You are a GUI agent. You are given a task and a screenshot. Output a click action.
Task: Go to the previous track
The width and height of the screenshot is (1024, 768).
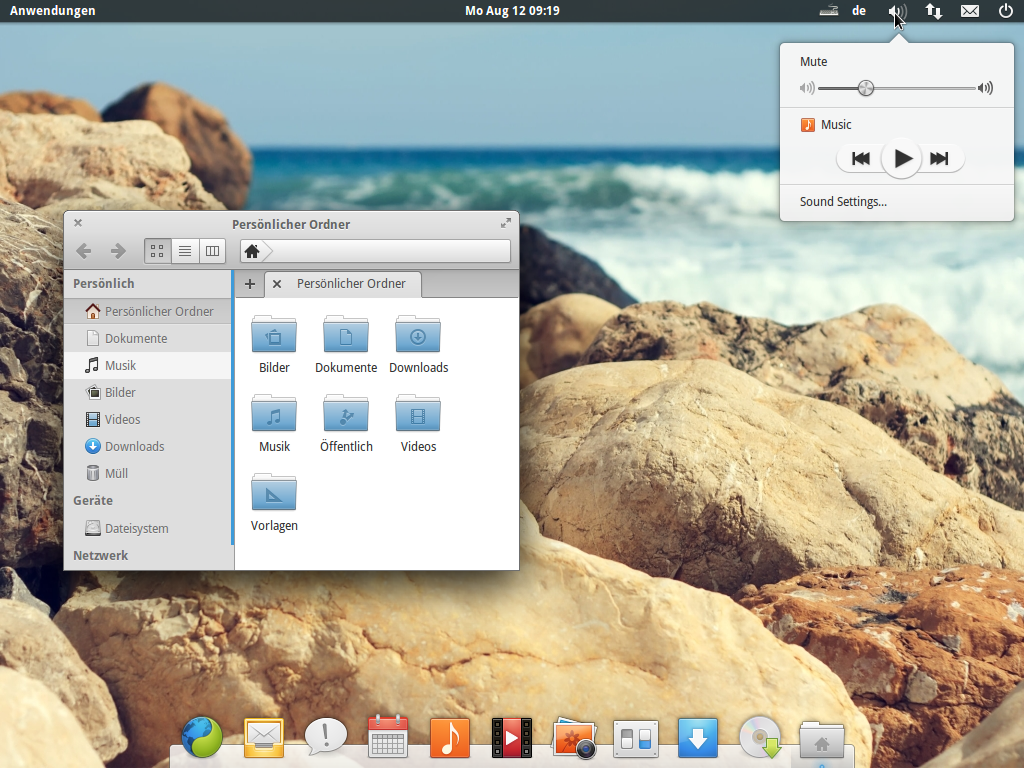pyautogui.click(x=860, y=158)
